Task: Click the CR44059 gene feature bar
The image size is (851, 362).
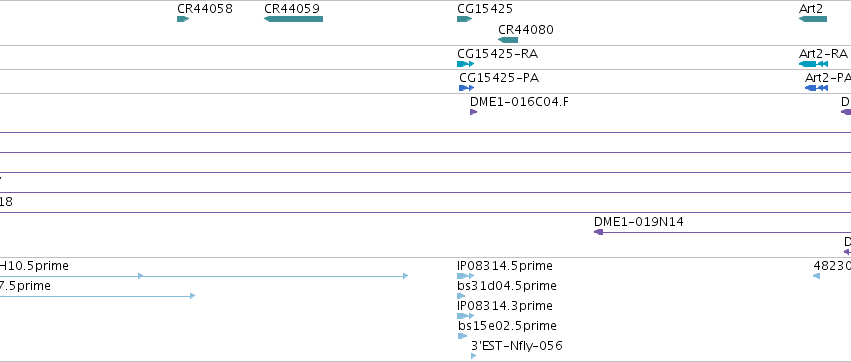Action: click(x=293, y=19)
